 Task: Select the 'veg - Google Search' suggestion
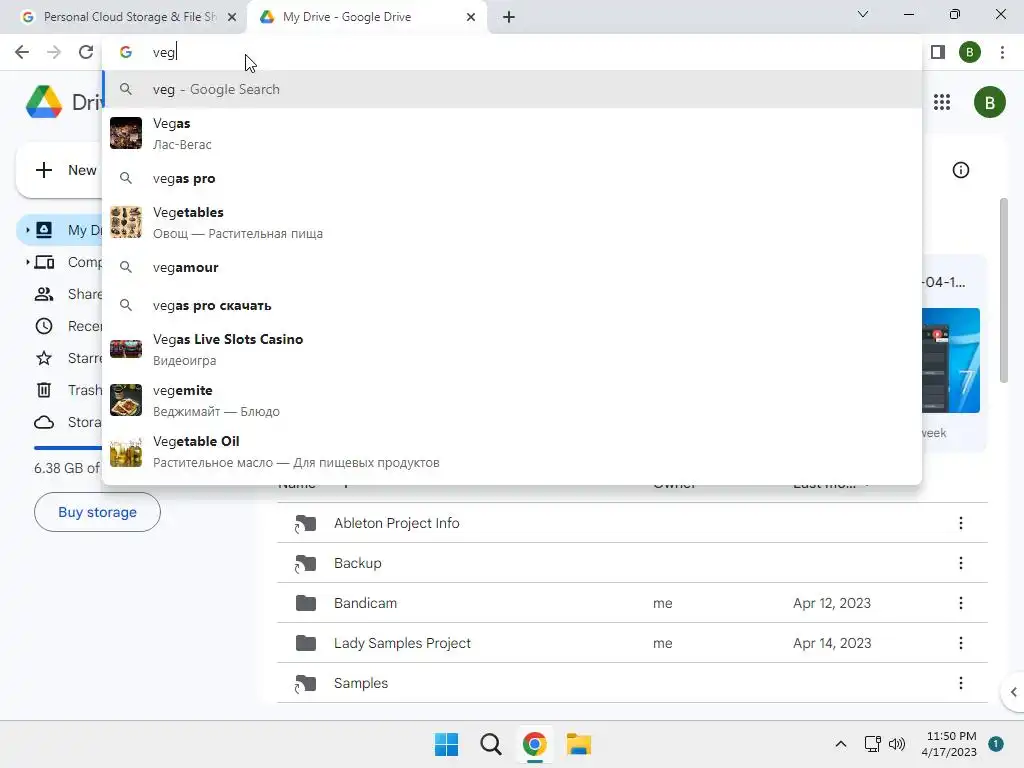[x=513, y=89]
